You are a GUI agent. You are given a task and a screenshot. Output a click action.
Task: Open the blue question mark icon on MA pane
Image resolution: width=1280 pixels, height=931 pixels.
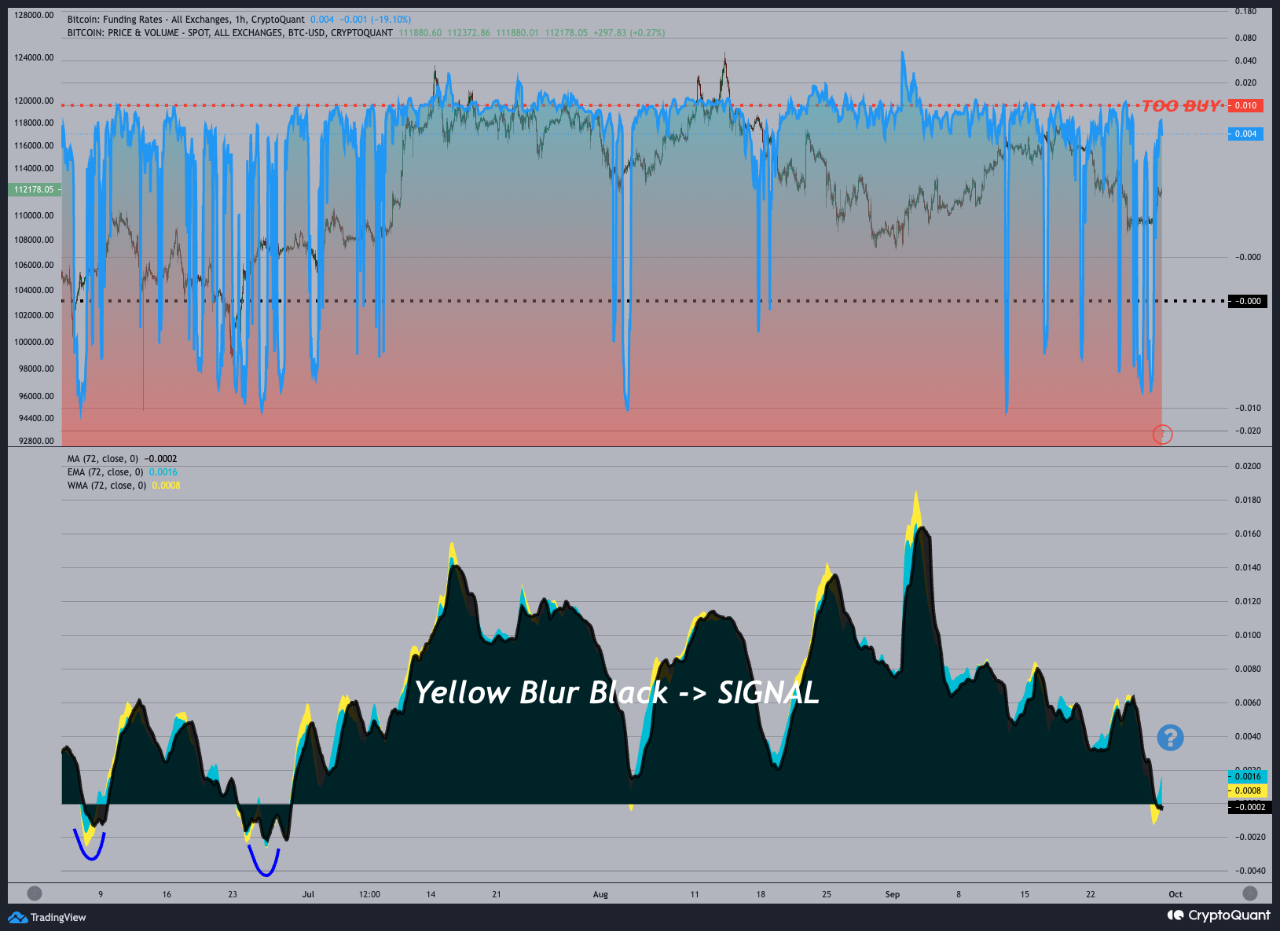pyautogui.click(x=1169, y=737)
